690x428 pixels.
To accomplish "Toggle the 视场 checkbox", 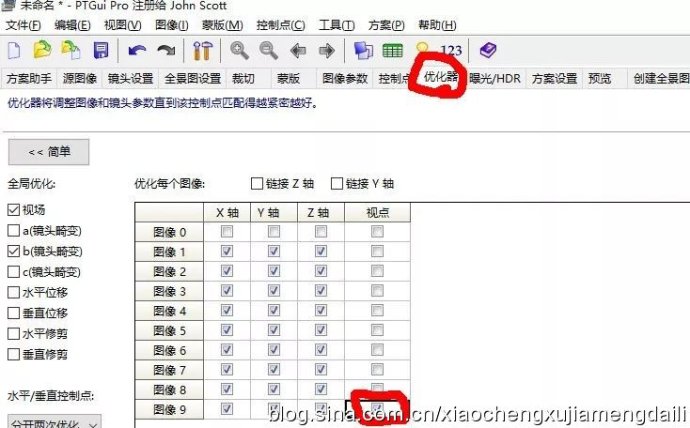I will click(14, 210).
